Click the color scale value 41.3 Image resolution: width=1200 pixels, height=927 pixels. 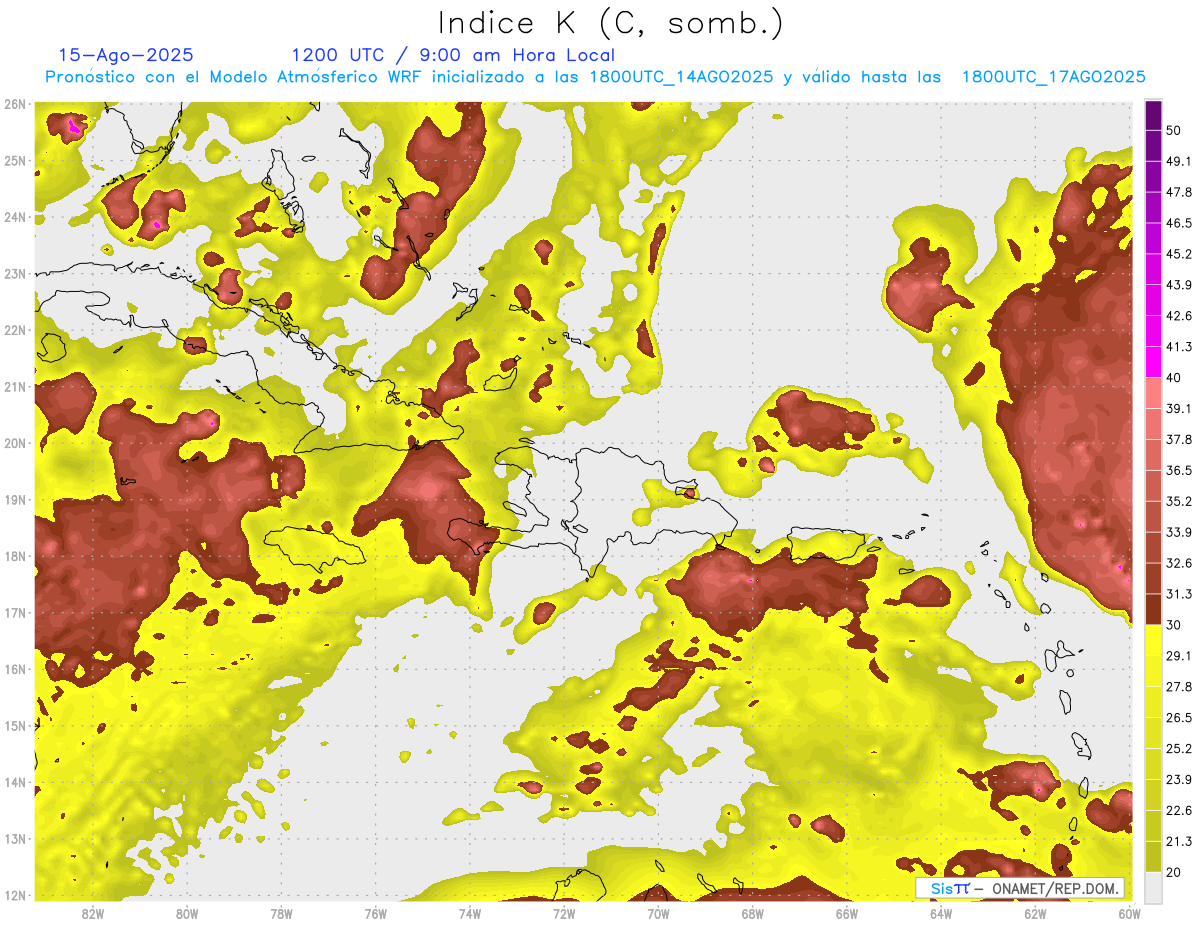pos(1178,347)
